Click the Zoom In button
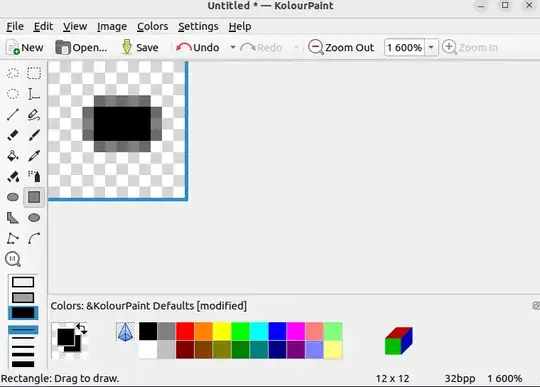This screenshot has height=387, width=540. 470,47
